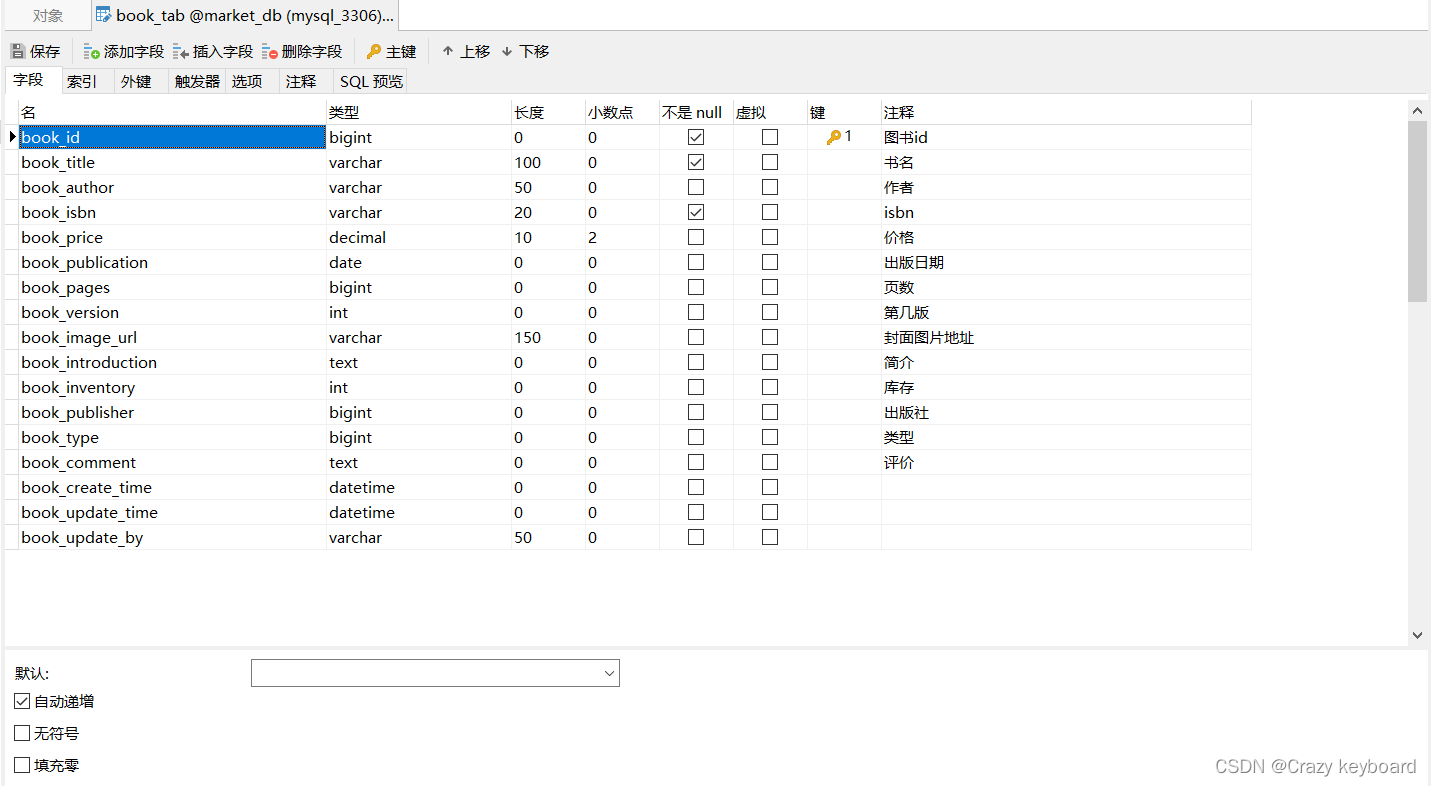Select the book_isbn field name

pyautogui.click(x=59, y=212)
